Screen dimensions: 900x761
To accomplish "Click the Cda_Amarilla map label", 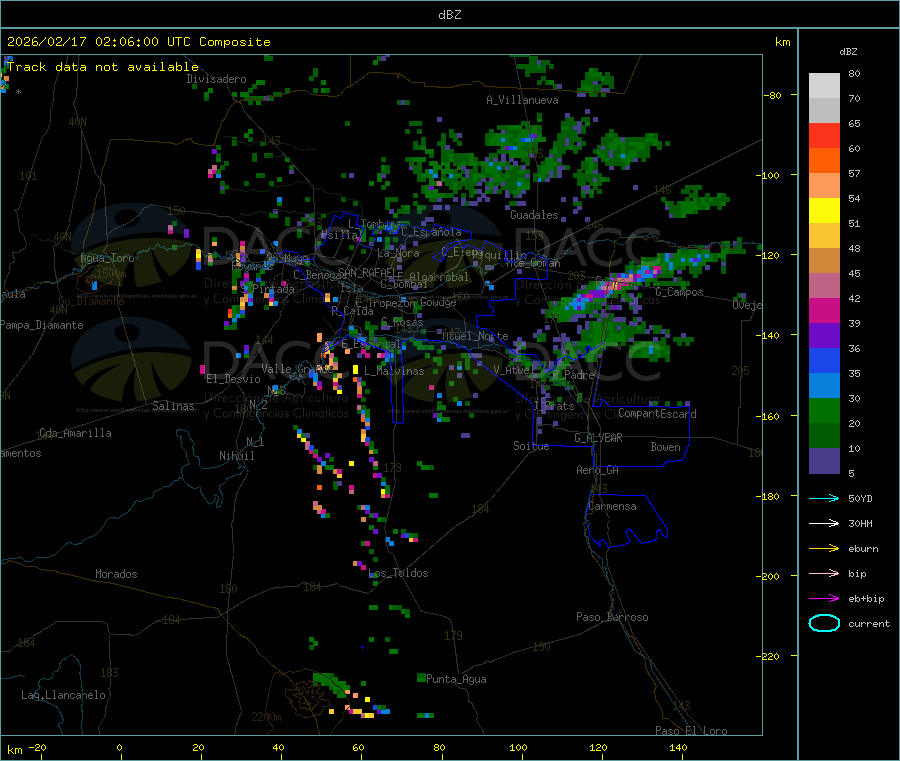I will coord(75,433).
